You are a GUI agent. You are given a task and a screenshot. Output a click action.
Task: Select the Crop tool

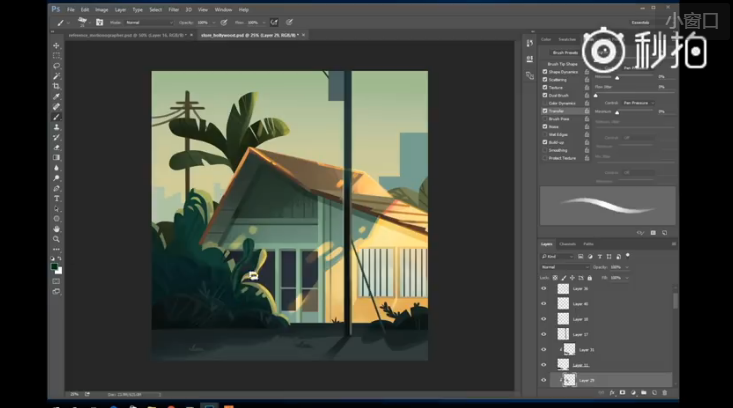point(56,86)
